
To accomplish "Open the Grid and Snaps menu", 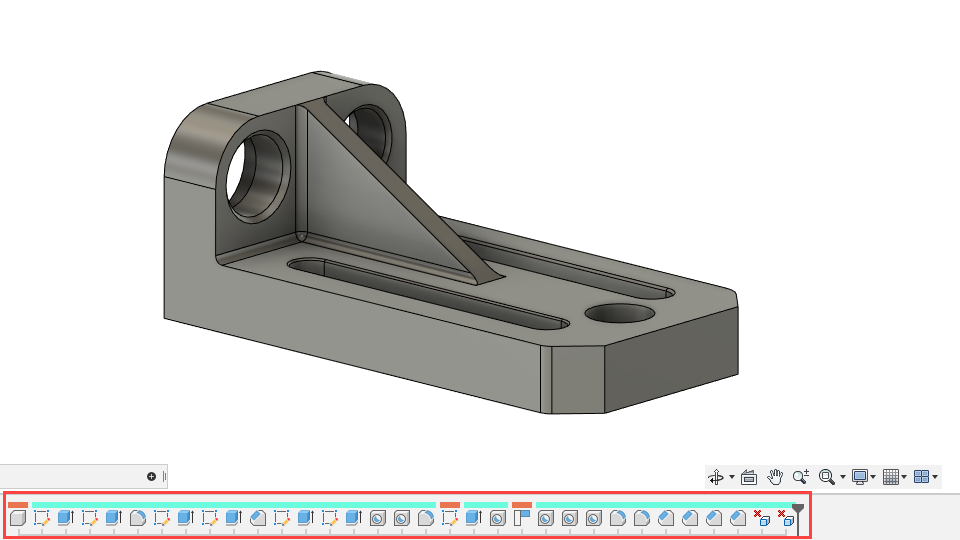I will [891, 477].
